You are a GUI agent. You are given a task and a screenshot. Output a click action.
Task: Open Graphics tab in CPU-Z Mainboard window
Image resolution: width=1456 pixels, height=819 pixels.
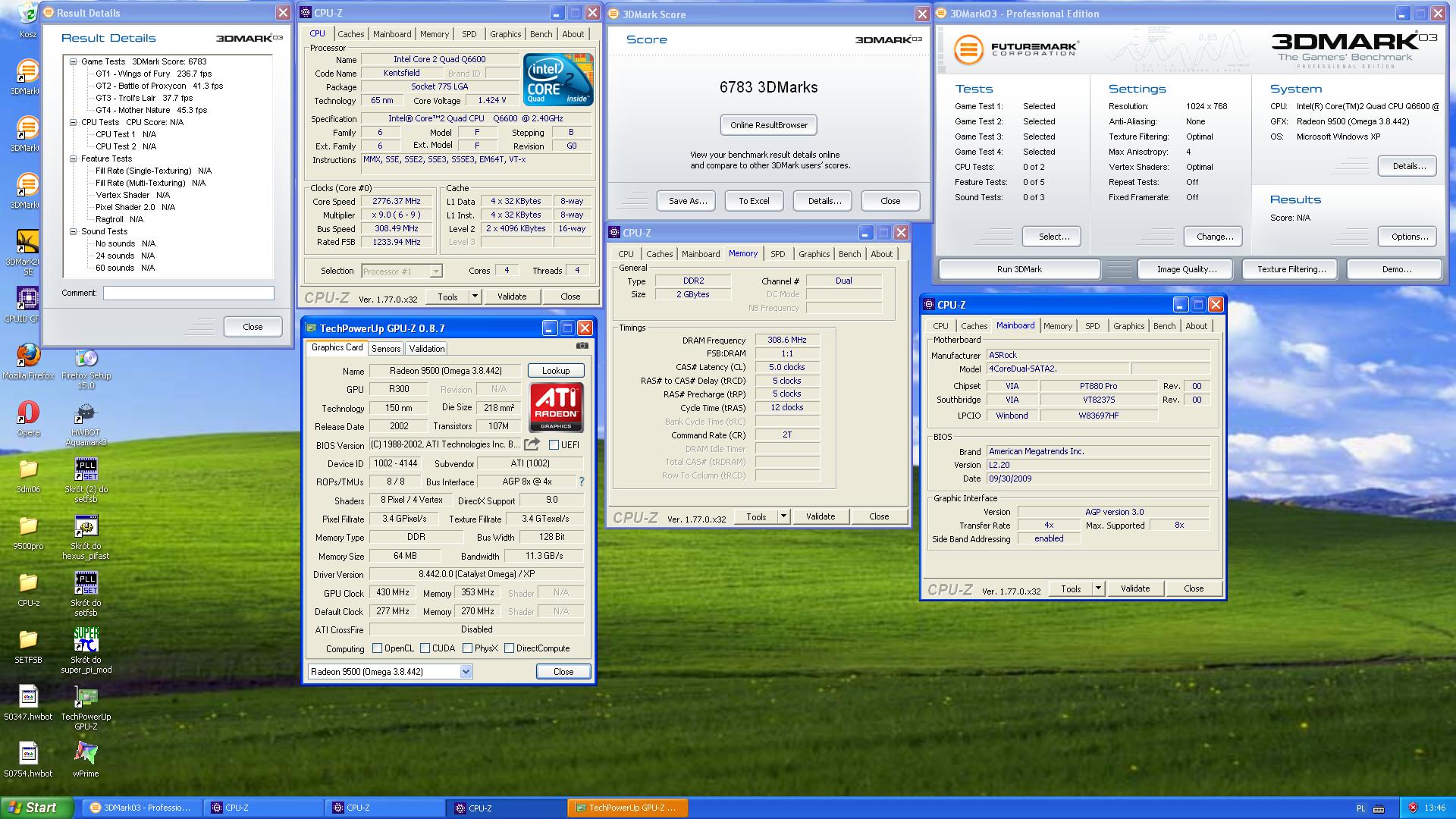[1128, 326]
